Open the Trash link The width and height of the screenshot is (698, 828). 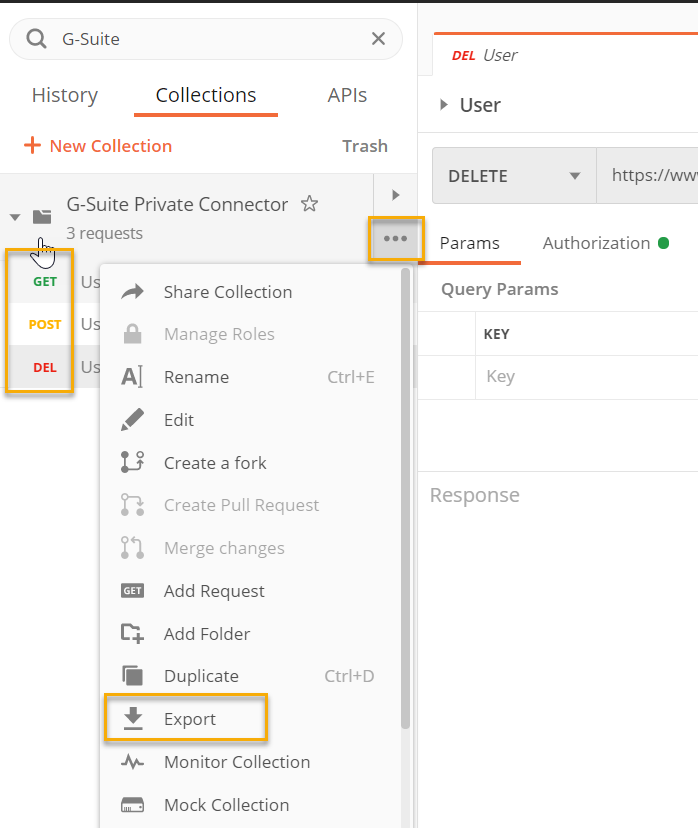click(365, 146)
